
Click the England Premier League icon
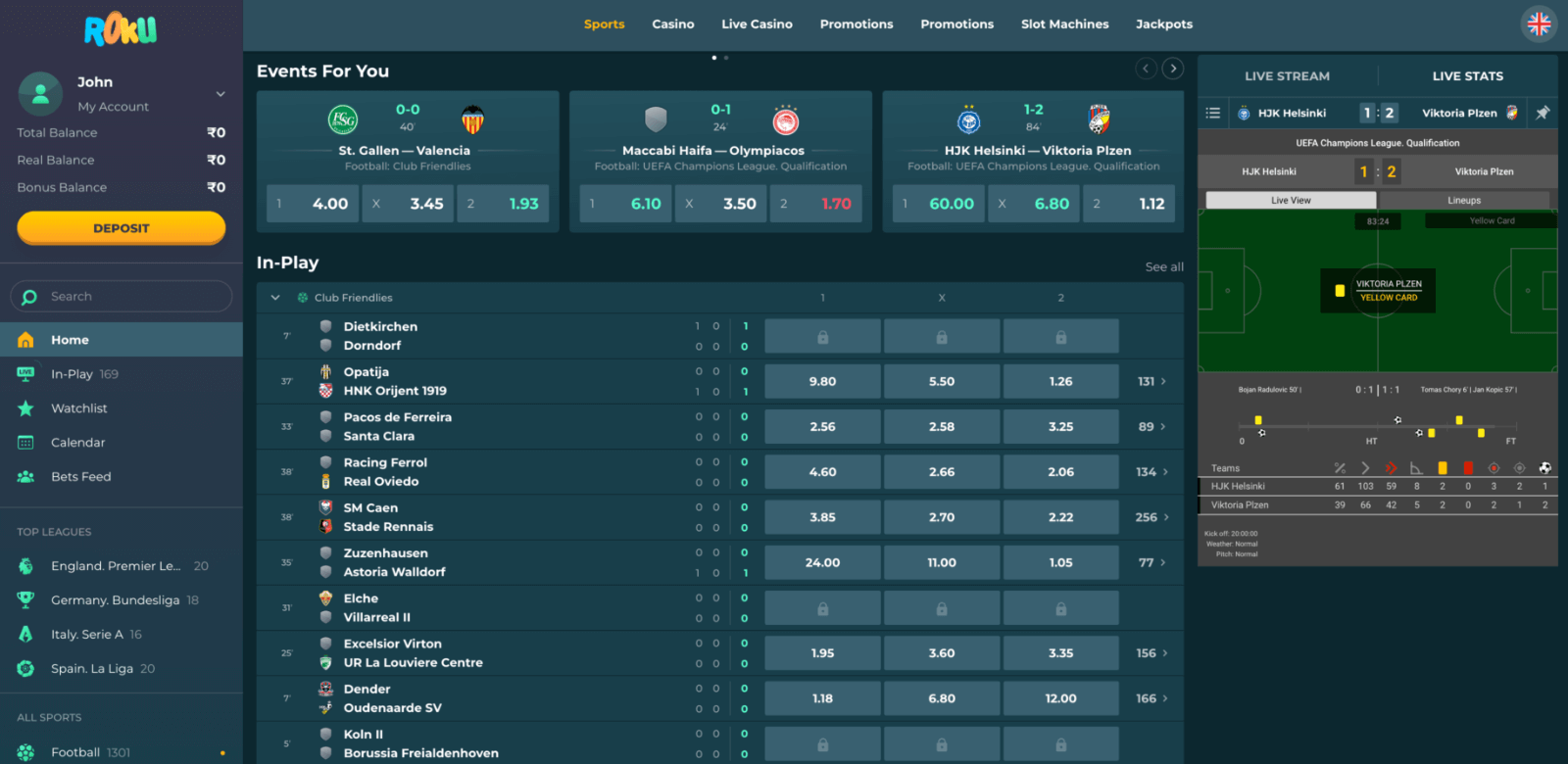pos(25,566)
